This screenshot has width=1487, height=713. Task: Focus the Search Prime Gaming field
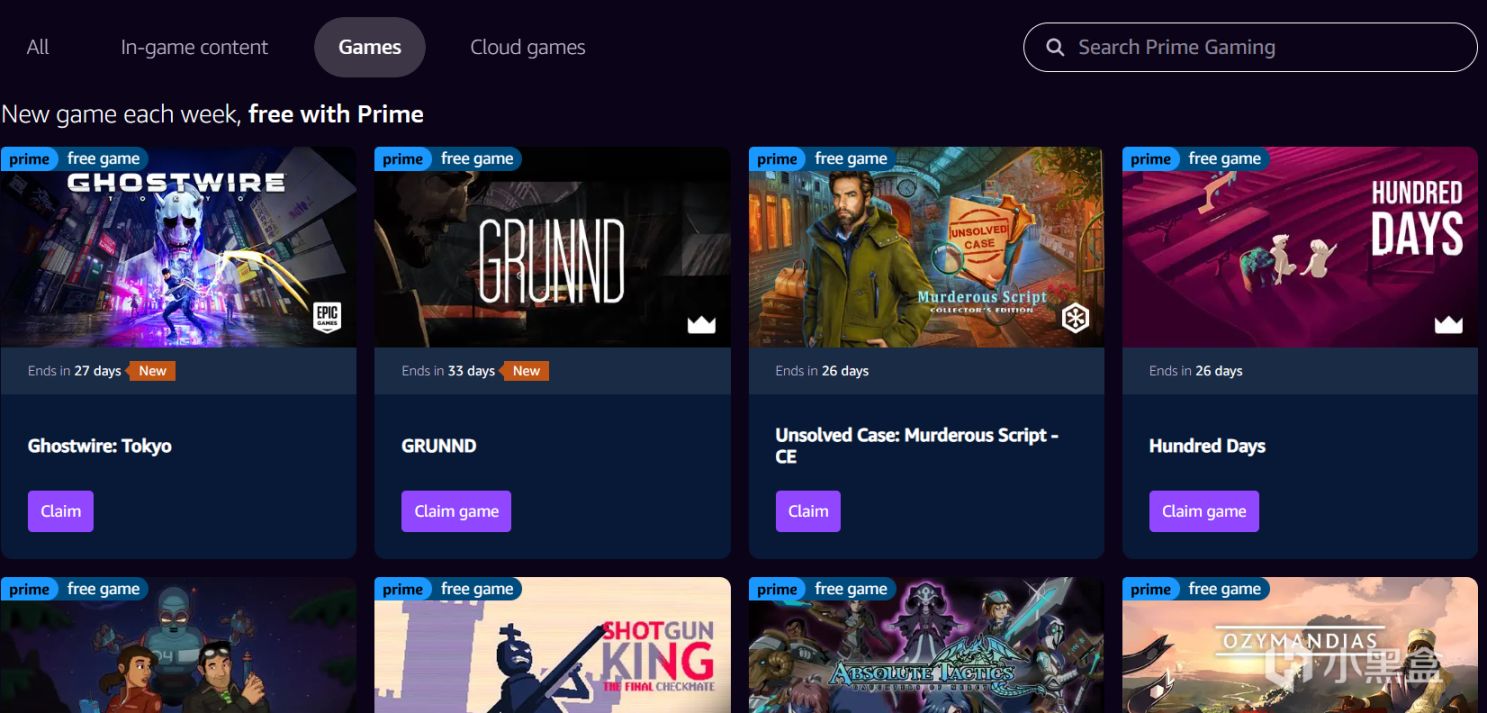coord(1250,47)
